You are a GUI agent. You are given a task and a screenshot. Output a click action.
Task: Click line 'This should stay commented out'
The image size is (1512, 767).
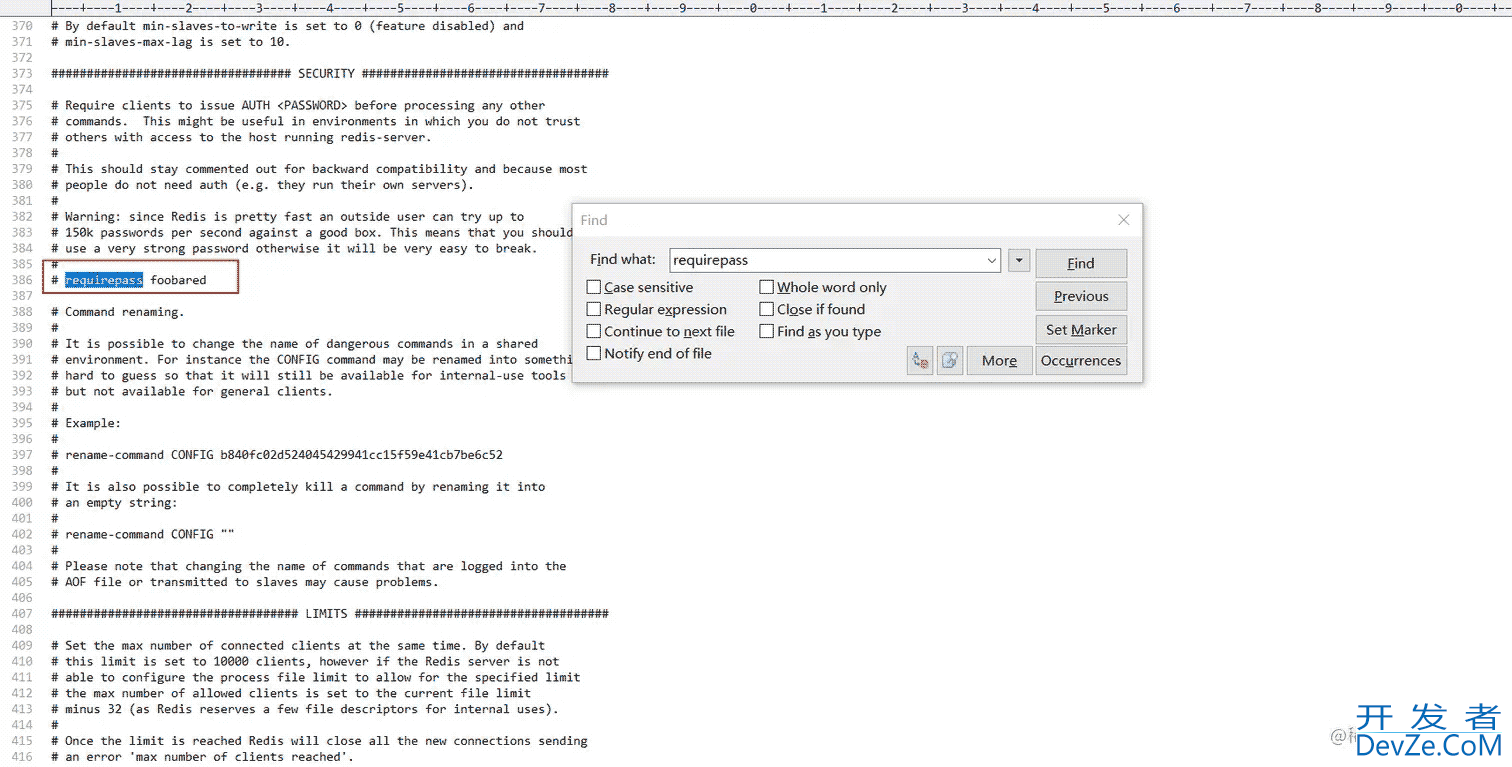coord(319,169)
